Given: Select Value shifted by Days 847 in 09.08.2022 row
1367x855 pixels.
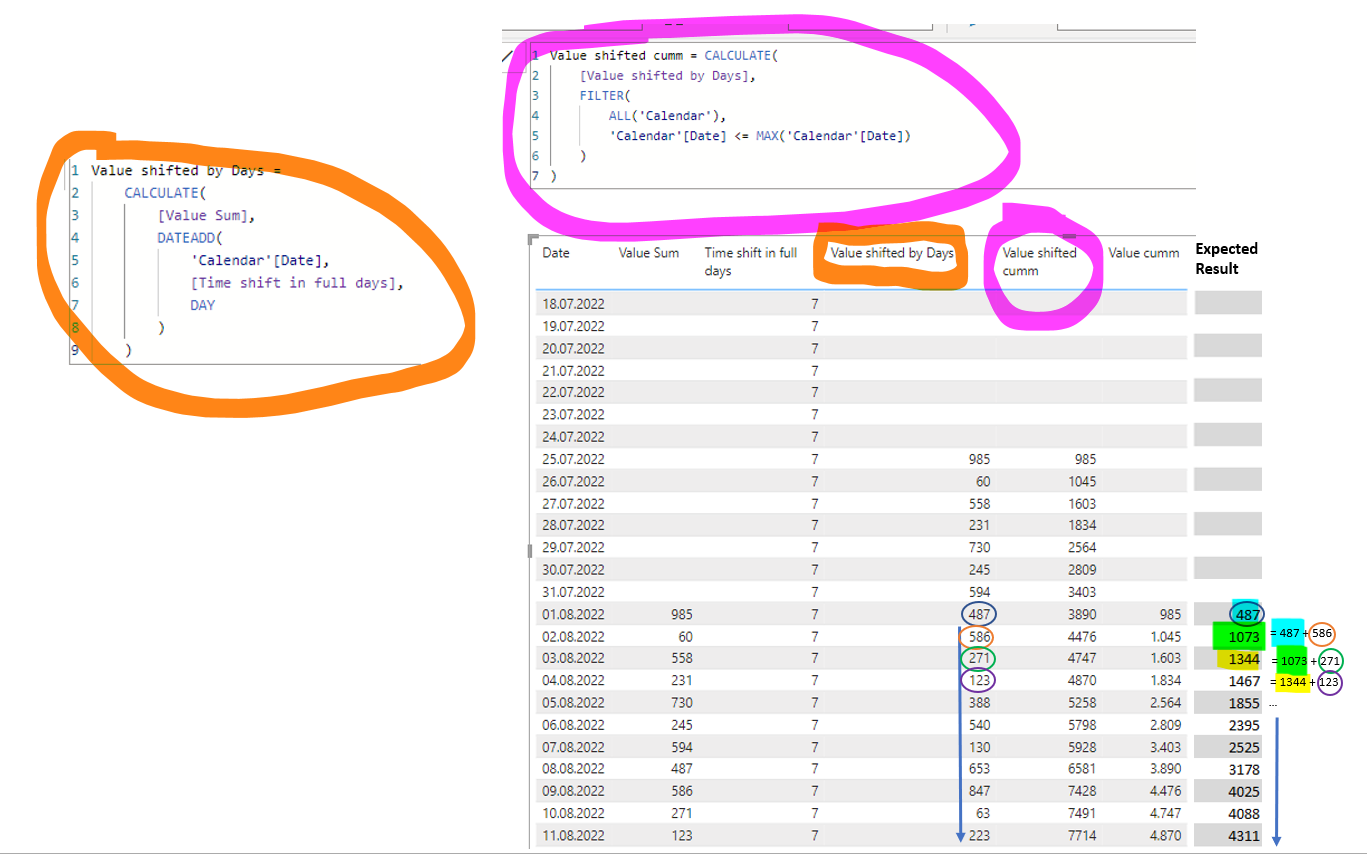Looking at the screenshot, I should pyautogui.click(x=979, y=791).
